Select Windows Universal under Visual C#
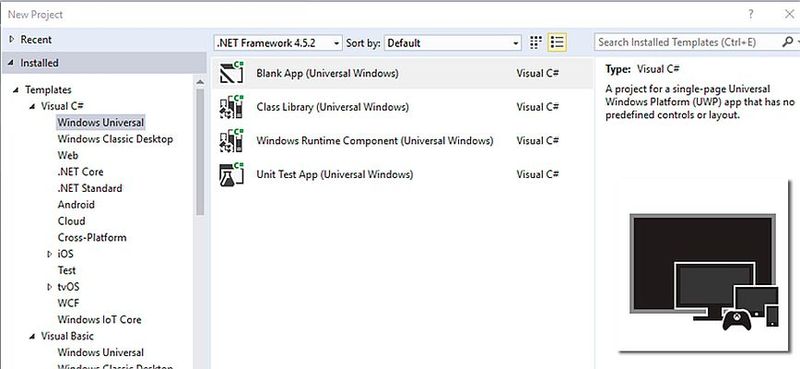Screen dimensions: 800x369 point(101,122)
